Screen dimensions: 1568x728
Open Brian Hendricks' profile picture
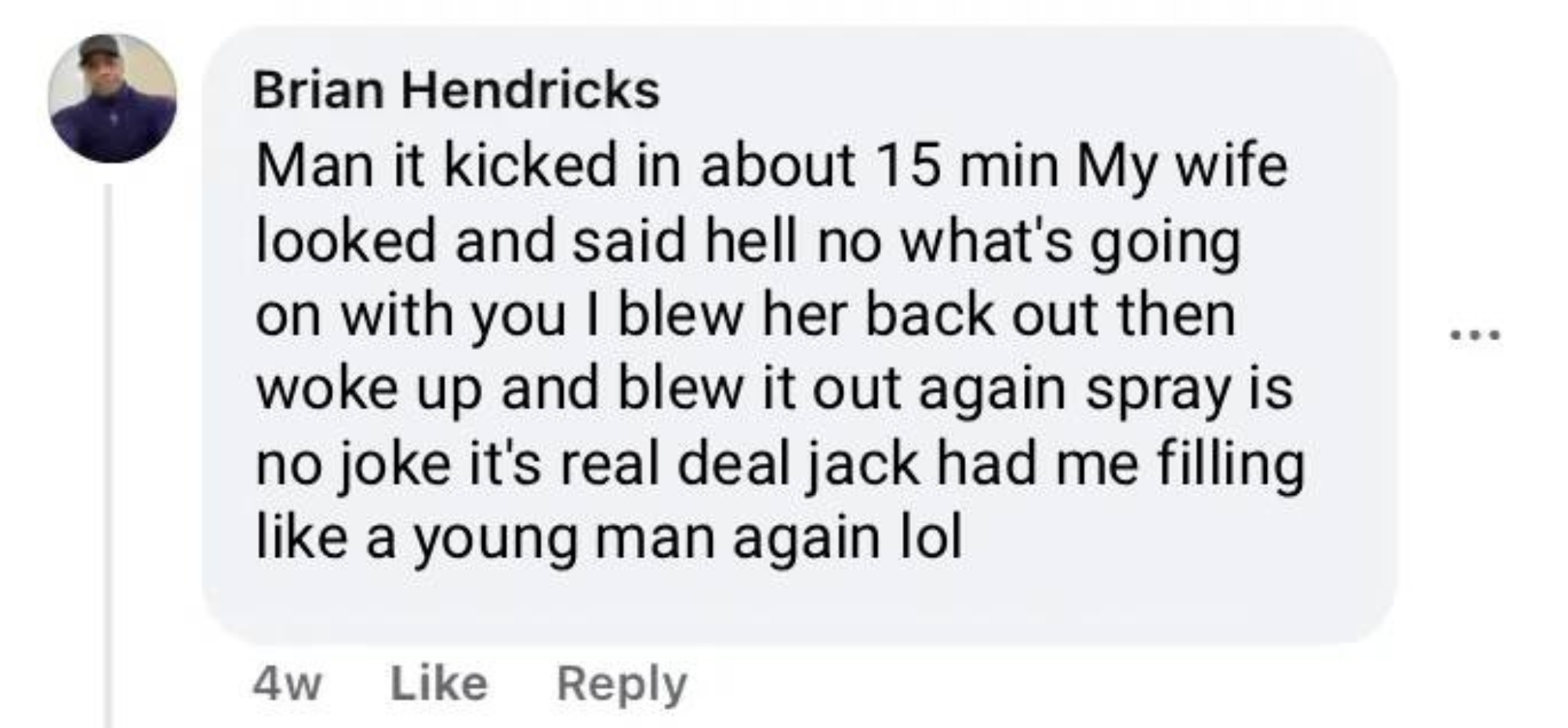tap(112, 98)
